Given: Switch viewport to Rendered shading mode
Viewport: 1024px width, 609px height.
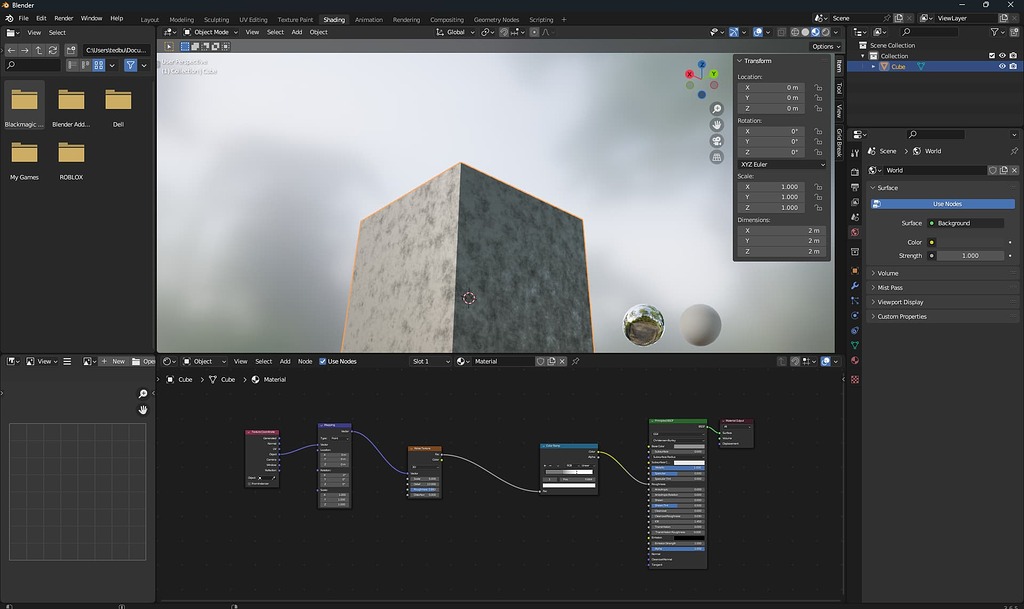Looking at the screenshot, I should [825, 32].
